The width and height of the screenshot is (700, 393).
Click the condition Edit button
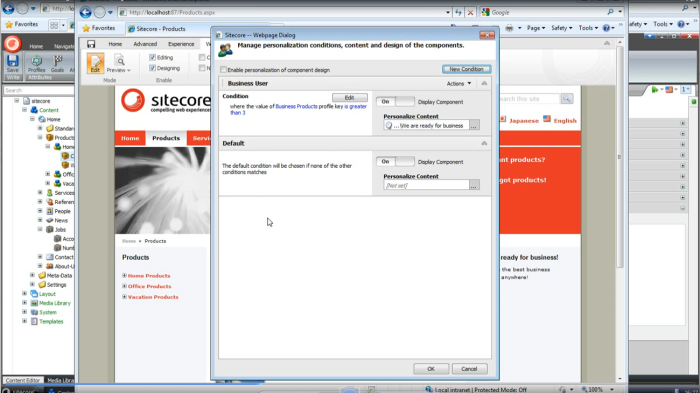[x=350, y=97]
